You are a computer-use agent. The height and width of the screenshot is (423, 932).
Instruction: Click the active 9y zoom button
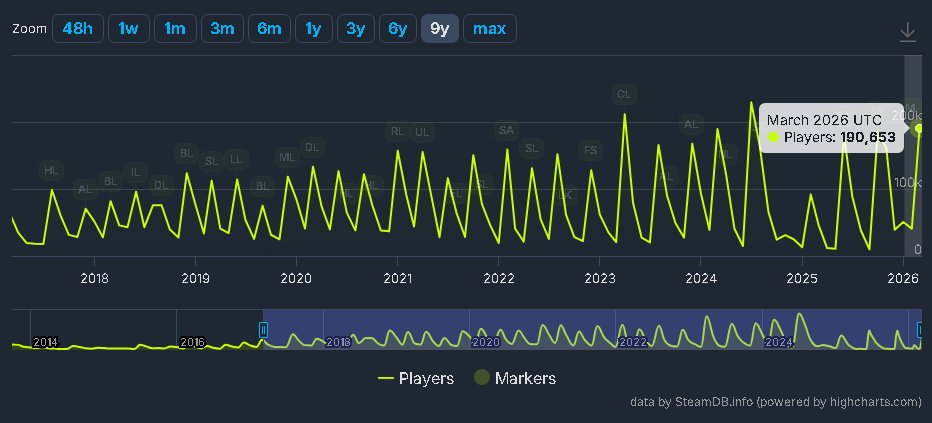(440, 29)
